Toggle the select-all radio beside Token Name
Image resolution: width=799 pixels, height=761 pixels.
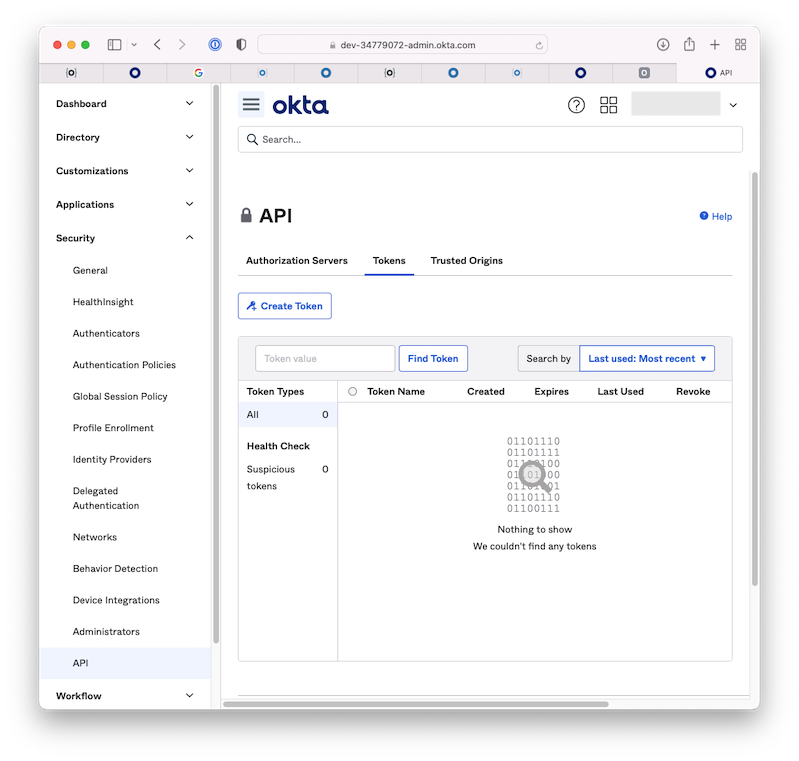(353, 391)
